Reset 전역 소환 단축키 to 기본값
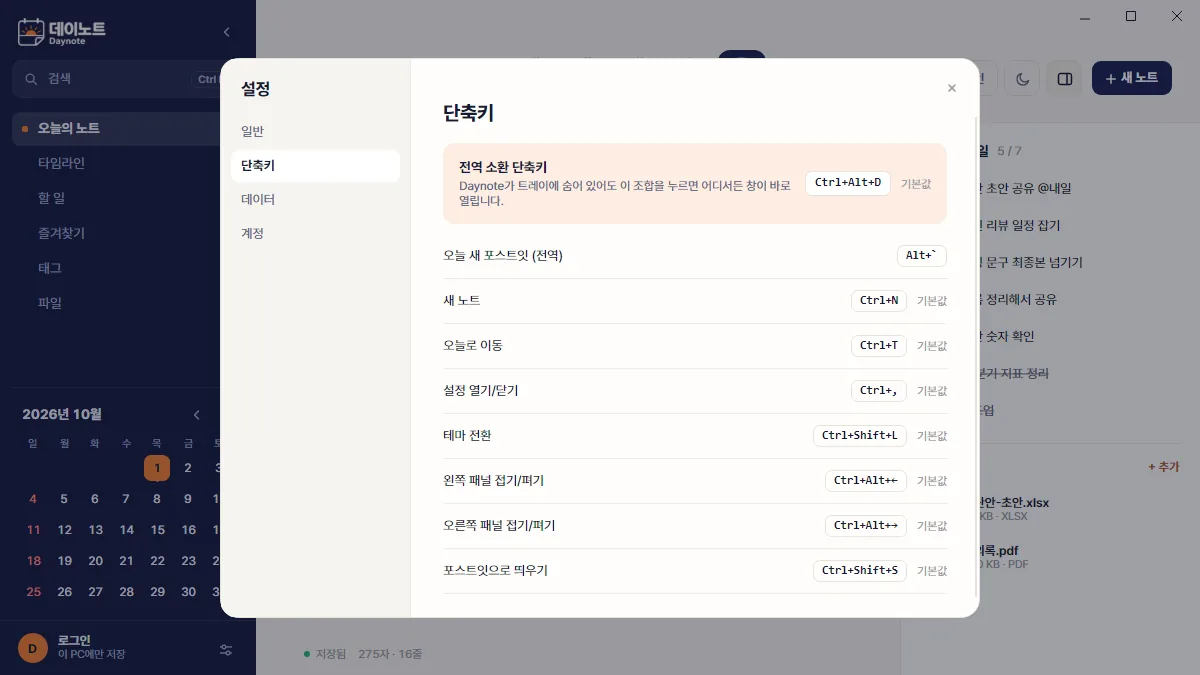The height and width of the screenshot is (675, 1200). point(916,183)
